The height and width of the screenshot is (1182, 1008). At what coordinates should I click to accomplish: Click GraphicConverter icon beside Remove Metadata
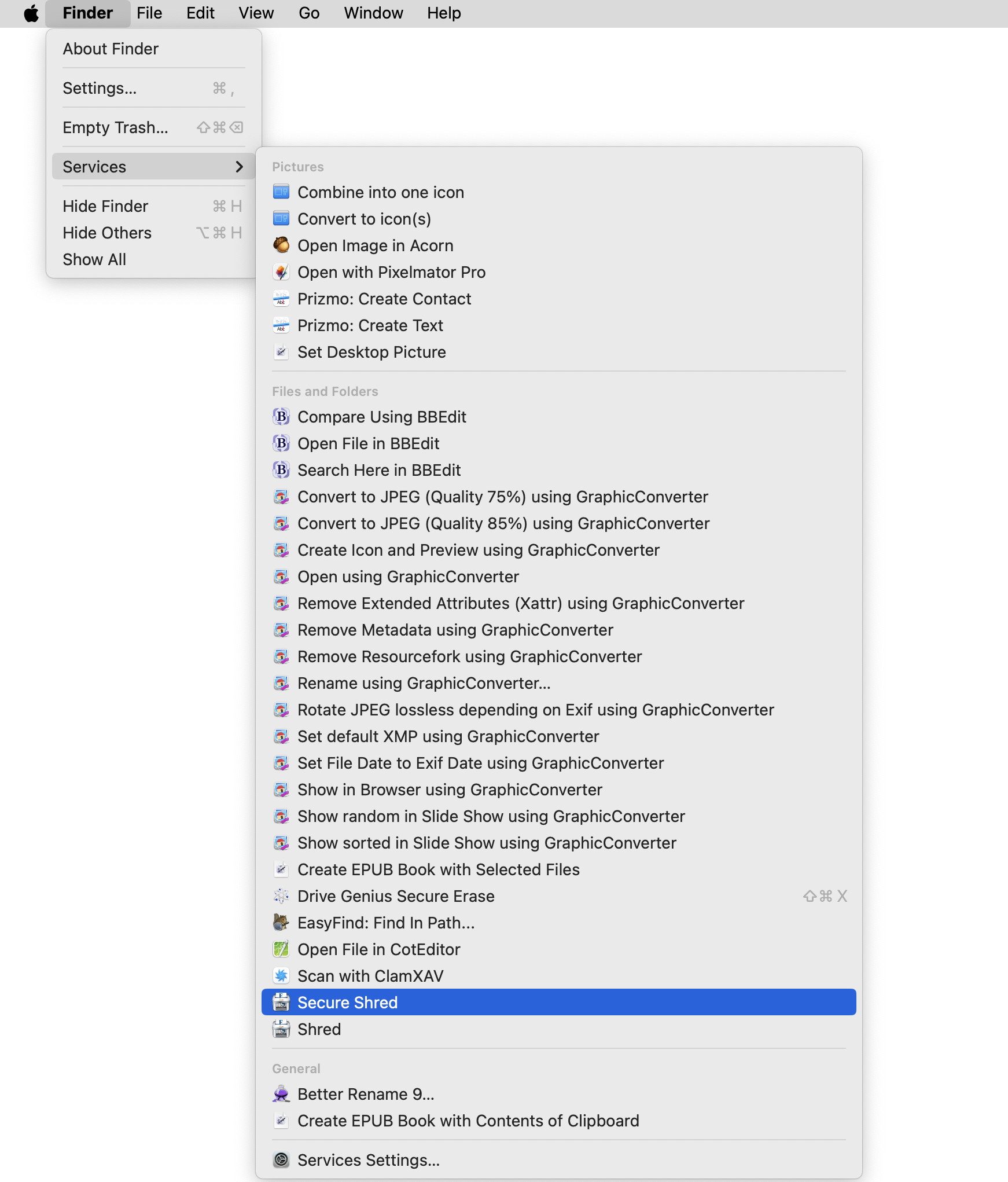(281, 630)
